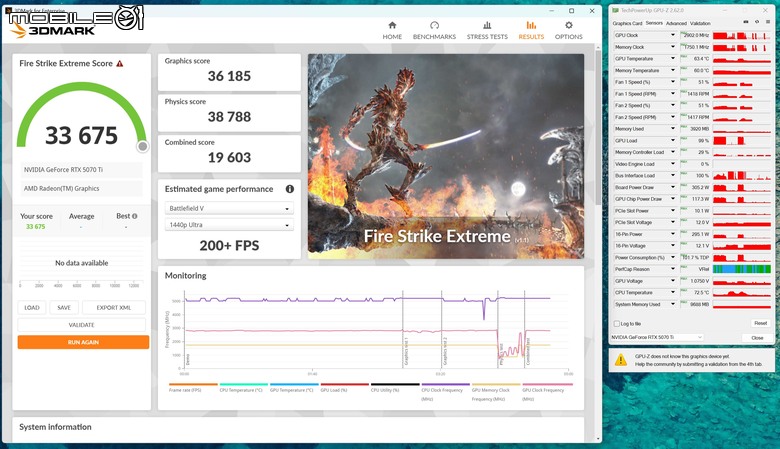Expand the GPU Load sensor dropdown

point(673,141)
